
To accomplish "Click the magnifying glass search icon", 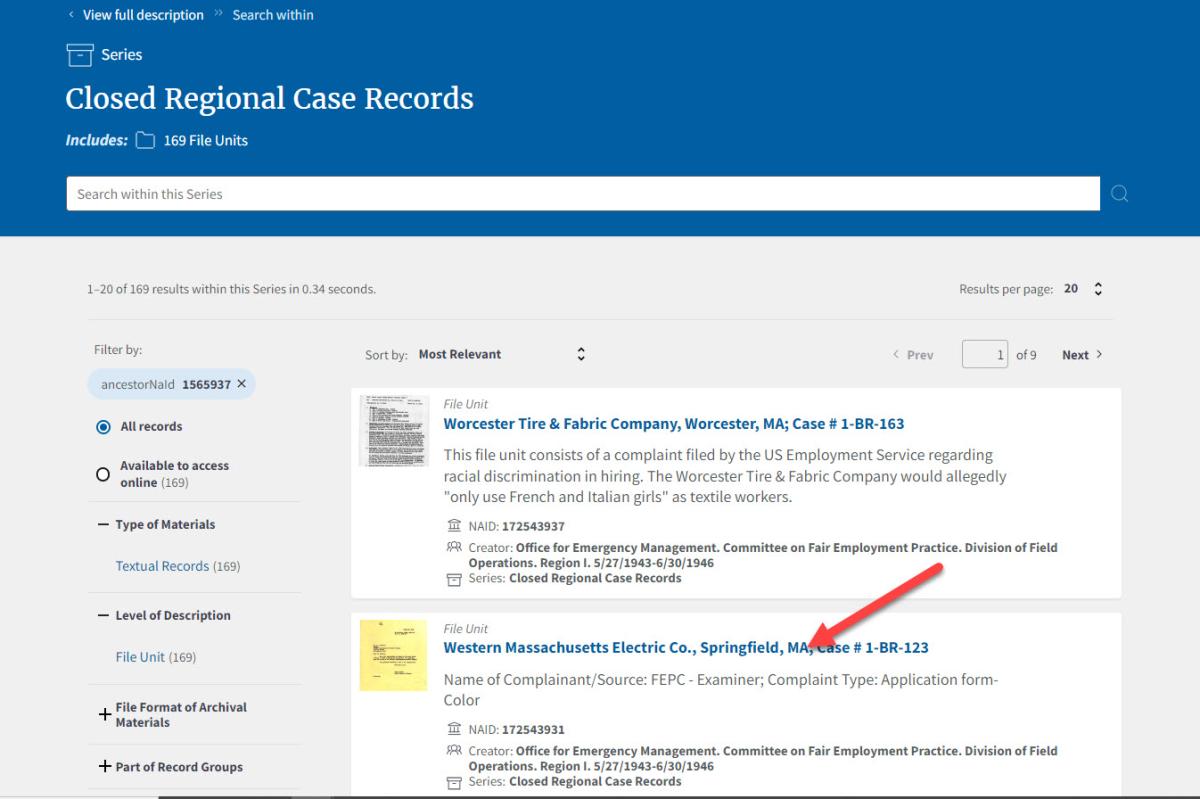I will pos(1119,194).
